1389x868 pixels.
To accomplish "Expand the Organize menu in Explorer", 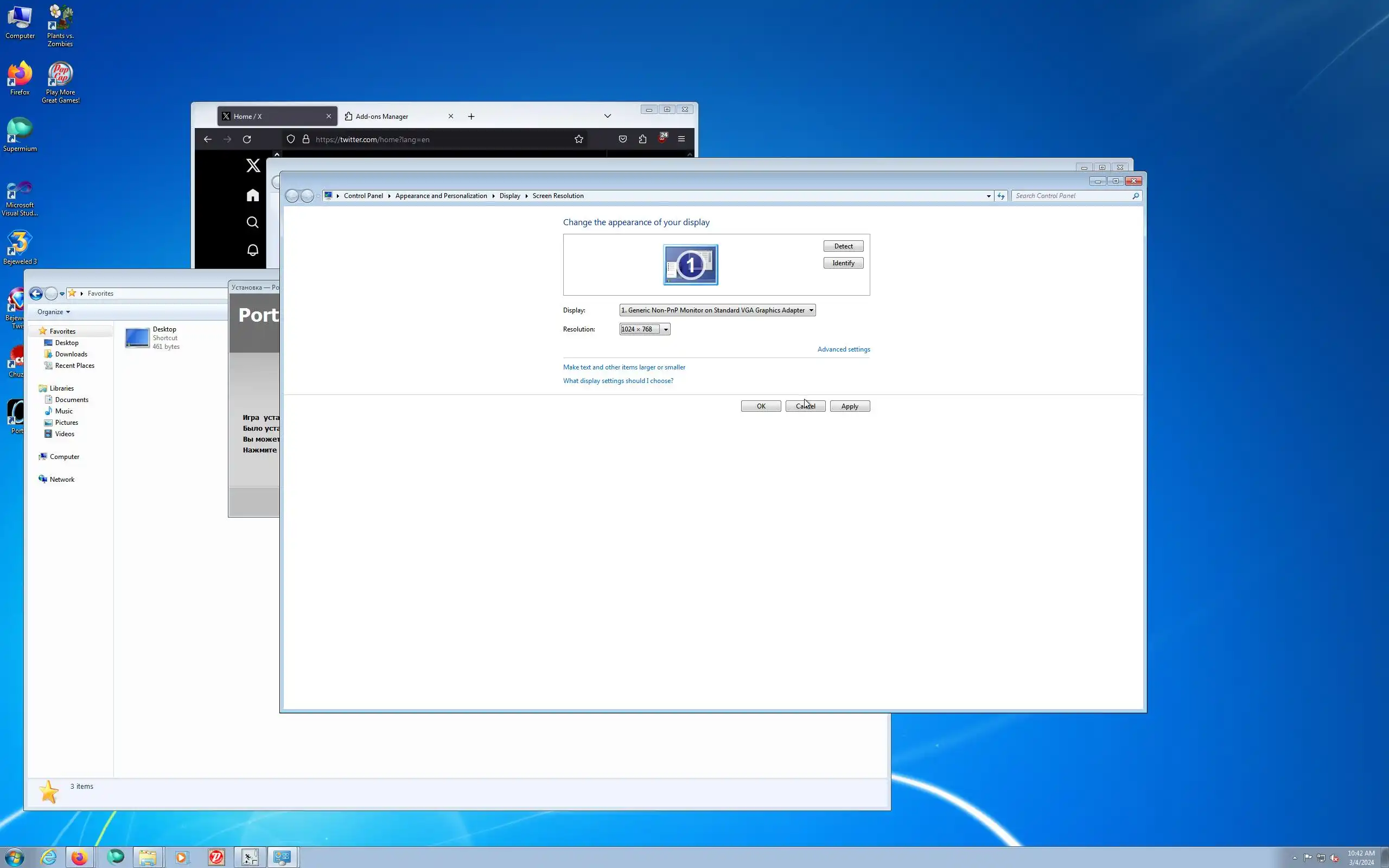I will (53, 312).
